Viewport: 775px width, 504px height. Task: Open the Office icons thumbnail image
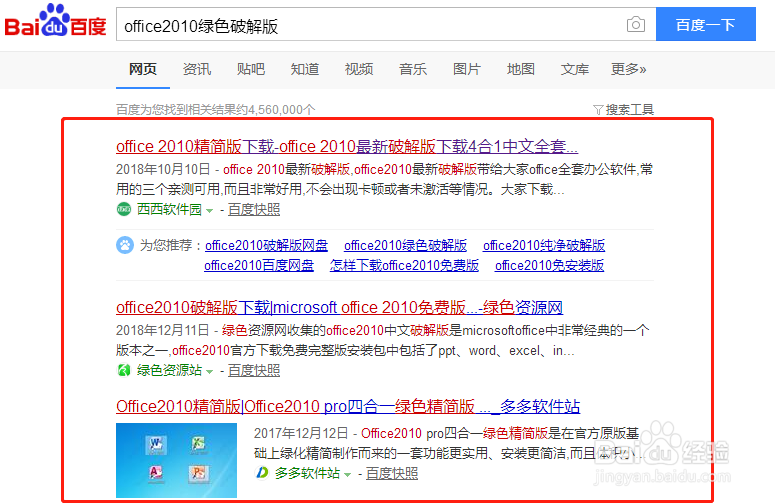(x=176, y=460)
